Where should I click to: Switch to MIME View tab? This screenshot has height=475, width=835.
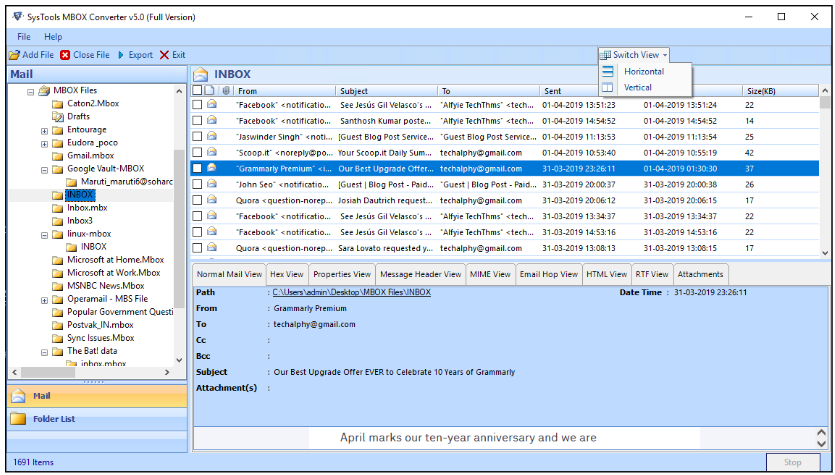[x=490, y=274]
